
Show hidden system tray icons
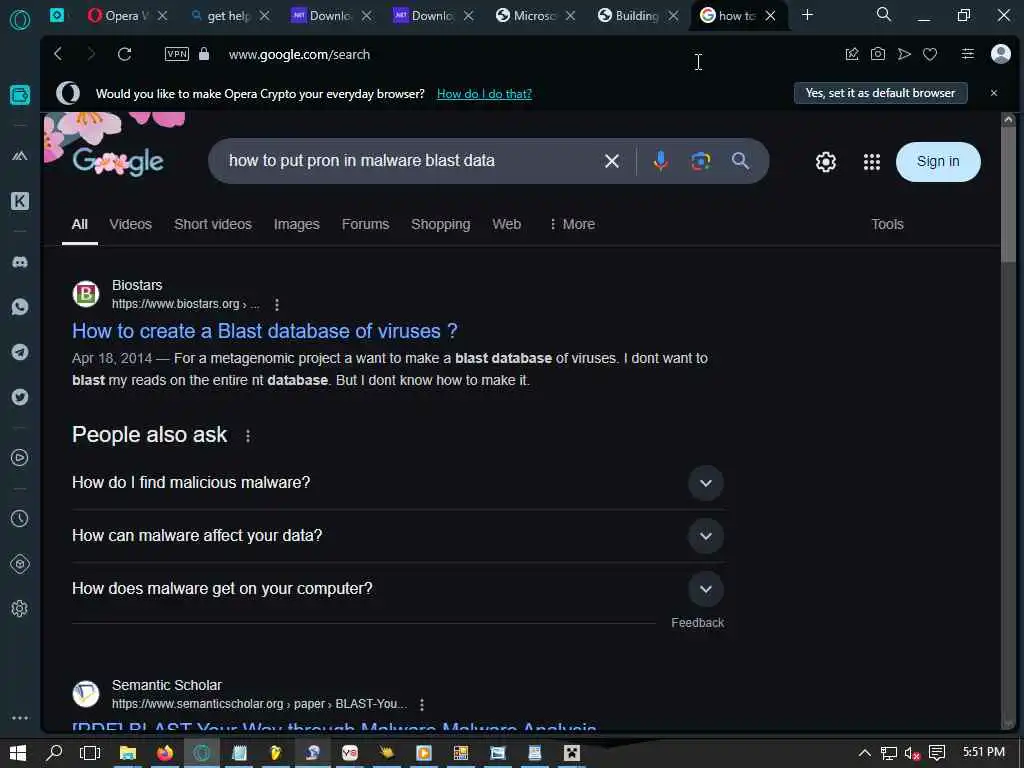click(x=864, y=753)
